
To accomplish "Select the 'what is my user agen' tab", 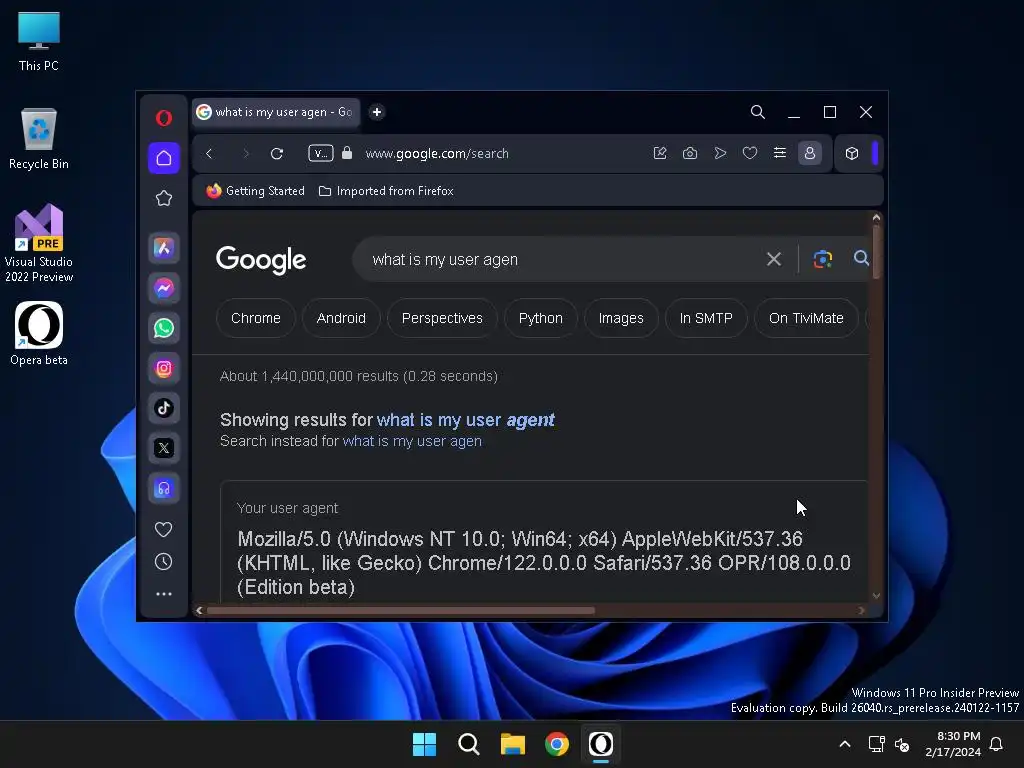I will (x=276, y=112).
